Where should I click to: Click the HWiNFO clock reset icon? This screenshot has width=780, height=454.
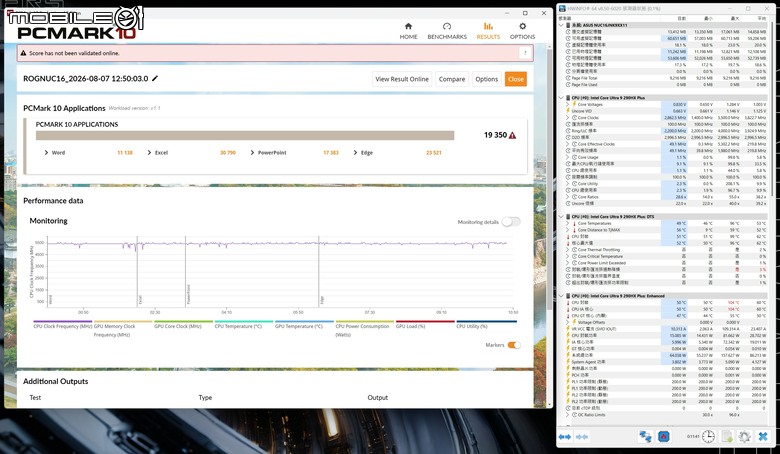pyautogui.click(x=708, y=437)
